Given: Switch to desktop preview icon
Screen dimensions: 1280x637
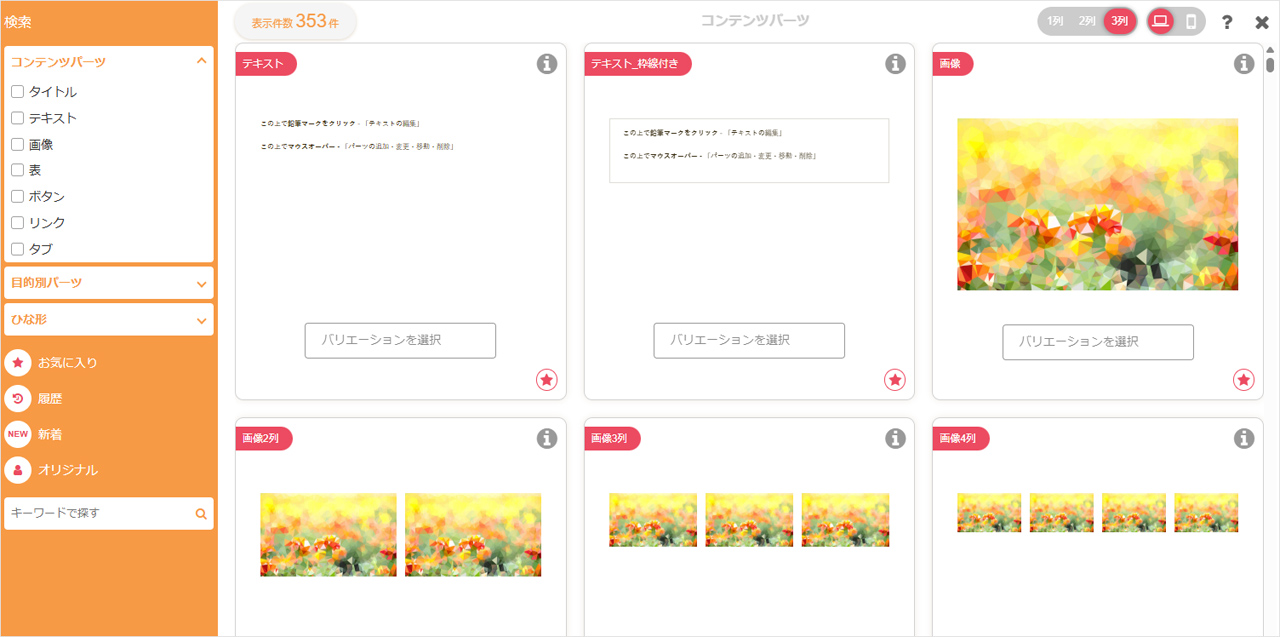Looking at the screenshot, I should [1160, 21].
